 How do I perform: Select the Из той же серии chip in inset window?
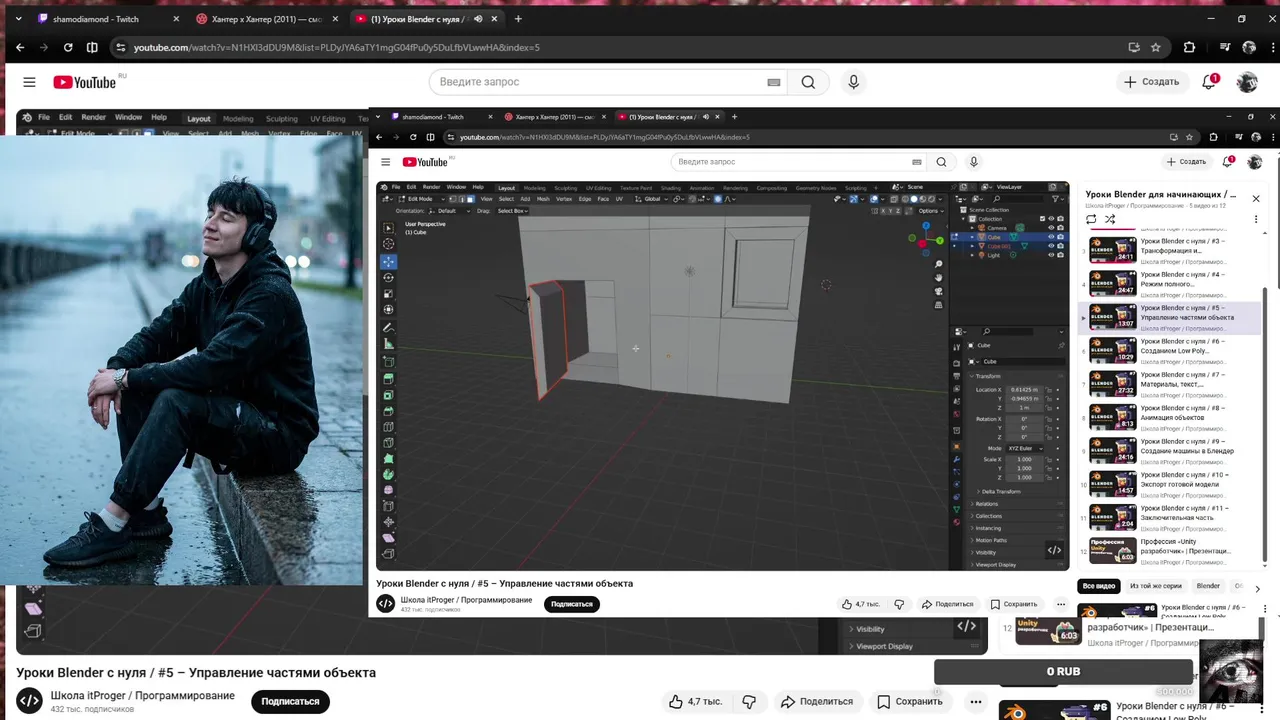click(x=1155, y=586)
